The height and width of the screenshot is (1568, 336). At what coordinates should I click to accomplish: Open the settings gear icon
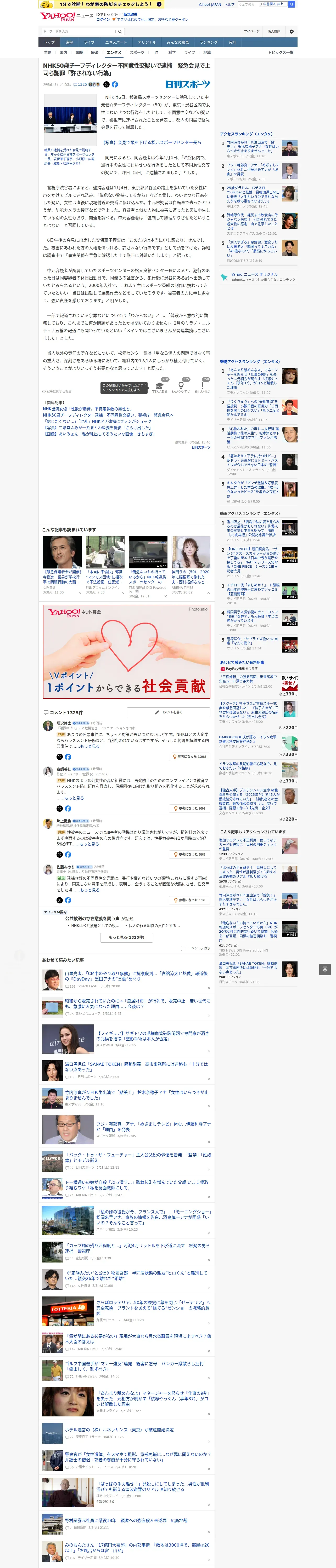click(x=292, y=31)
